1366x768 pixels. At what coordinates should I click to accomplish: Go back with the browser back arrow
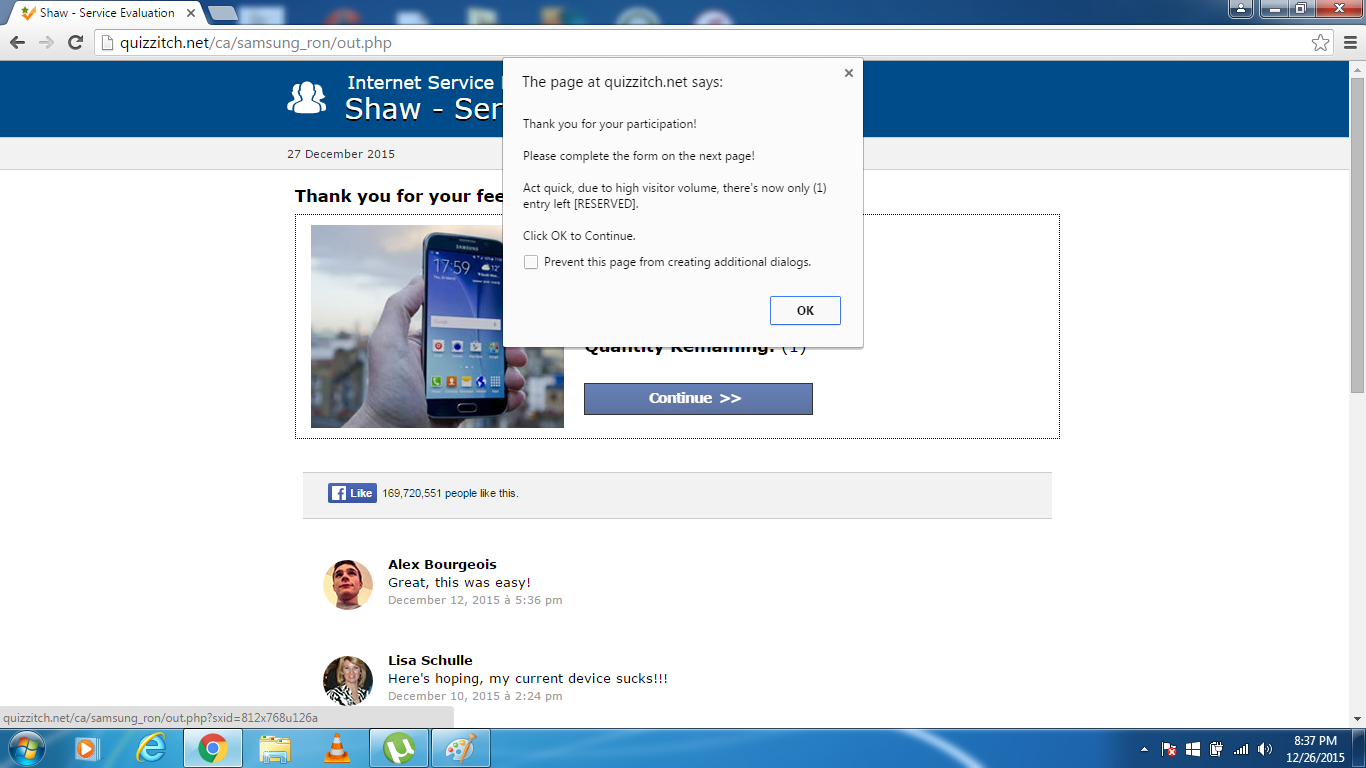tap(17, 42)
